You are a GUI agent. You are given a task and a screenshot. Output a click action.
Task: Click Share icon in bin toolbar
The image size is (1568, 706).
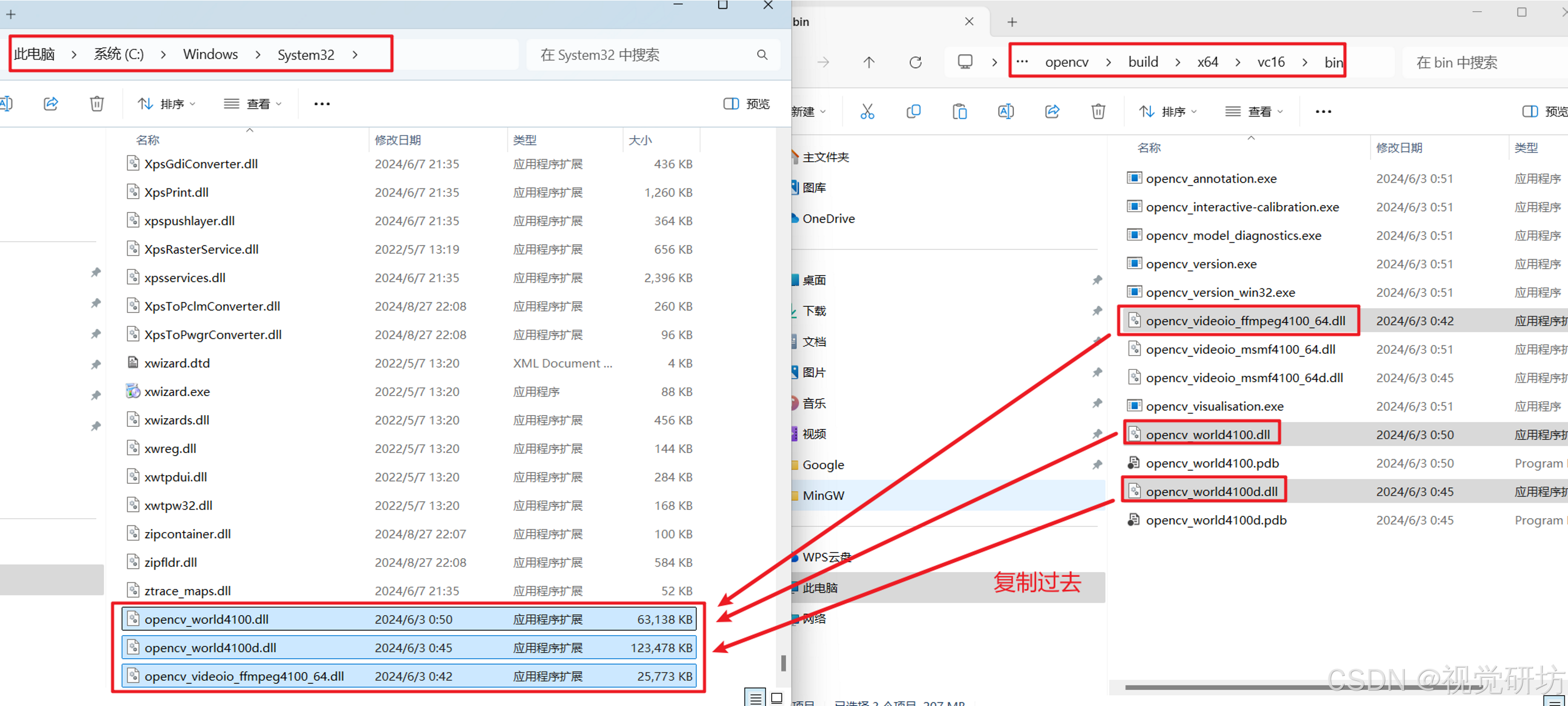click(x=1052, y=111)
